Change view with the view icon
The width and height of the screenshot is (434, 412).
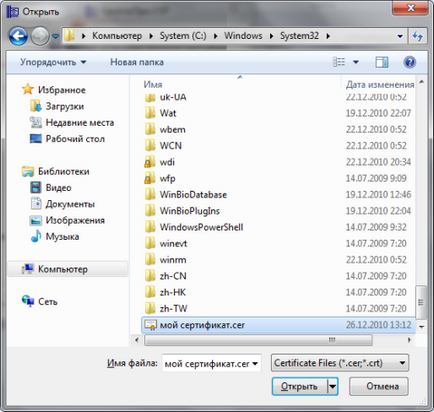tap(339, 62)
